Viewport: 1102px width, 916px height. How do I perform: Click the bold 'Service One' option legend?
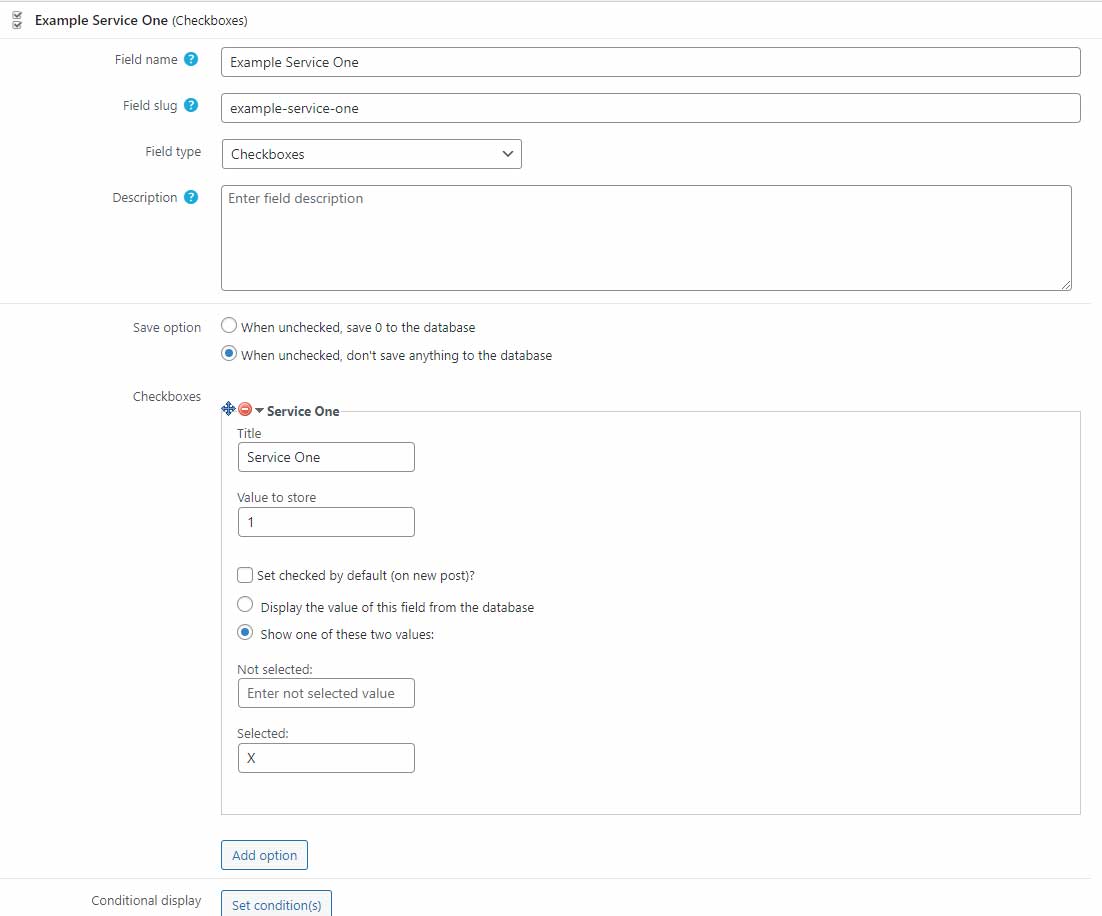click(x=303, y=411)
